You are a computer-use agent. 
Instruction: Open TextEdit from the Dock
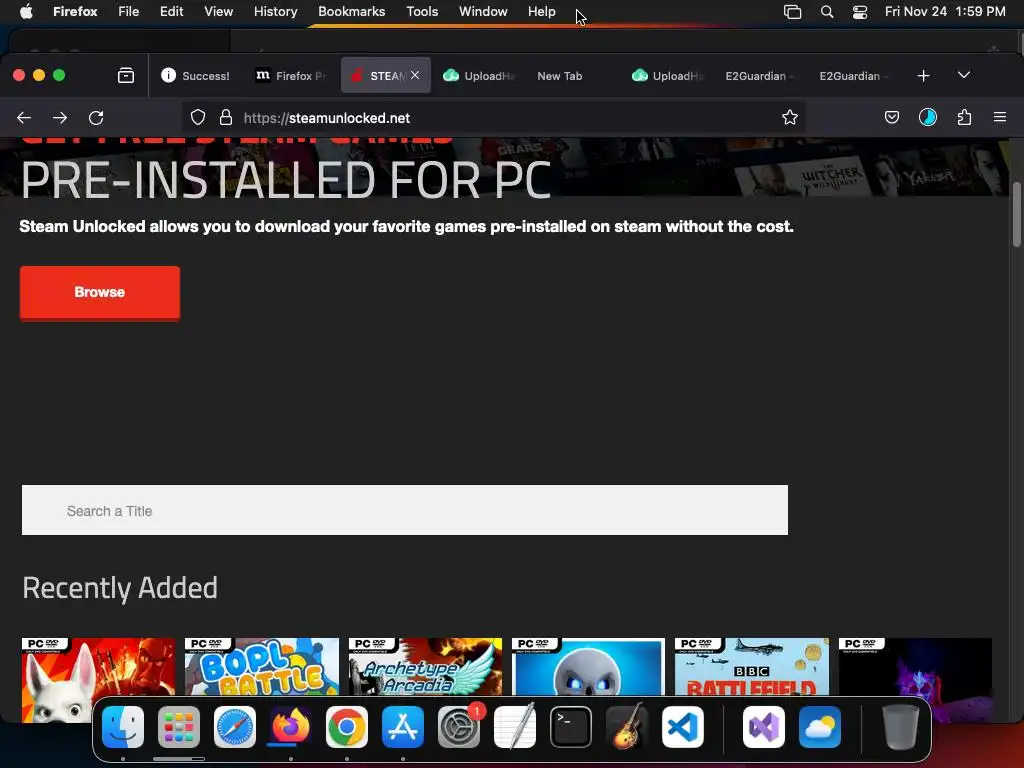coord(515,727)
